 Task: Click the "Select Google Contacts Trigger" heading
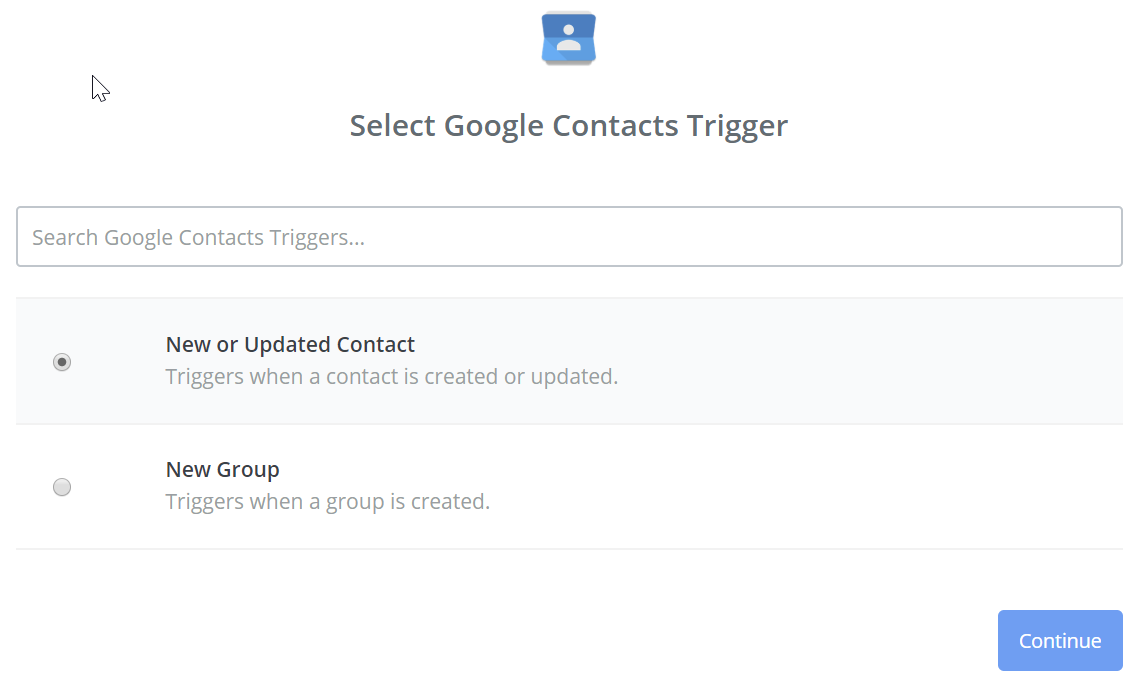click(x=568, y=126)
